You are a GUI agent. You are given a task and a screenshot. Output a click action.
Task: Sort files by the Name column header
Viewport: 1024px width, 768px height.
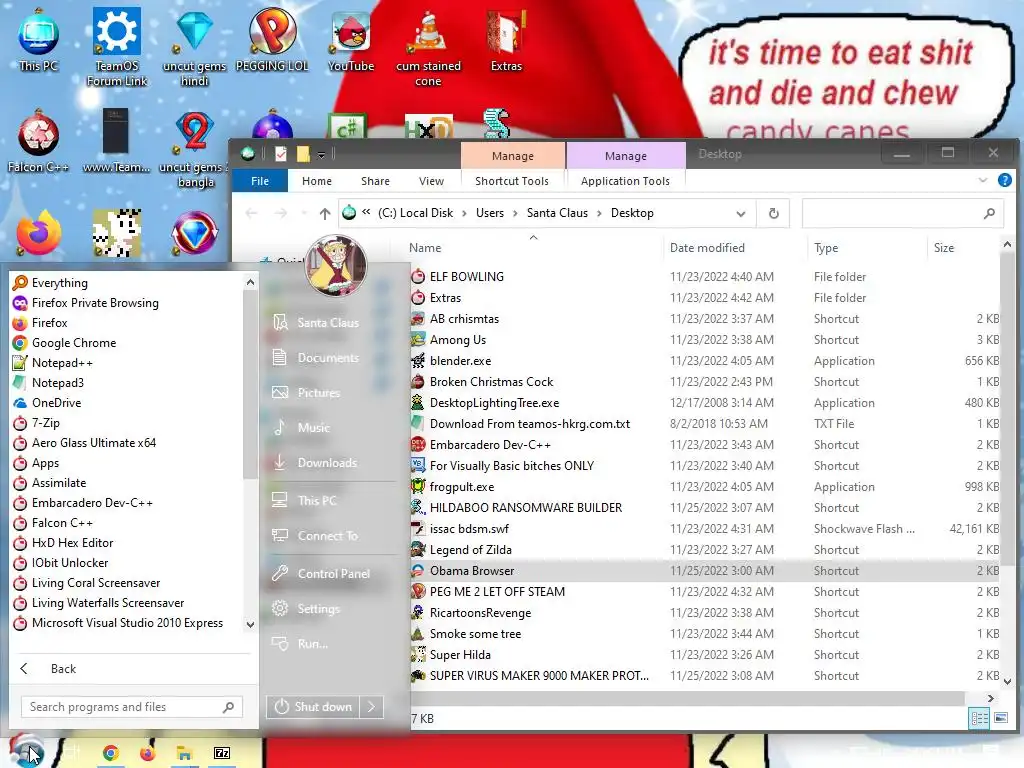[x=425, y=248]
